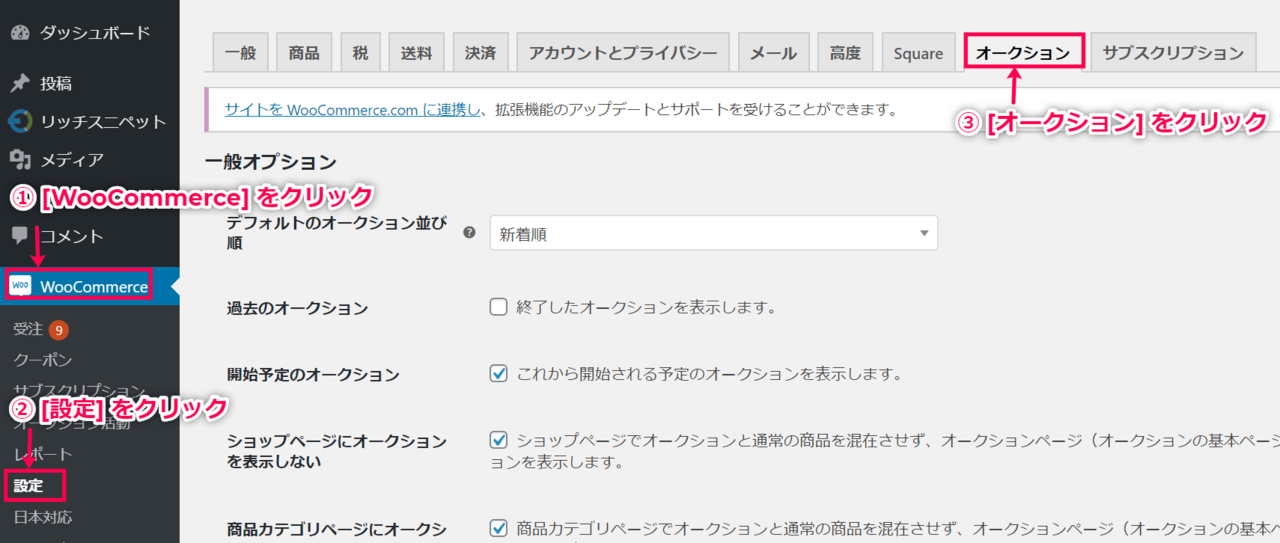The width and height of the screenshot is (1280, 543).
Task: Click the dashboard gauge icon
Action: click(x=19, y=33)
